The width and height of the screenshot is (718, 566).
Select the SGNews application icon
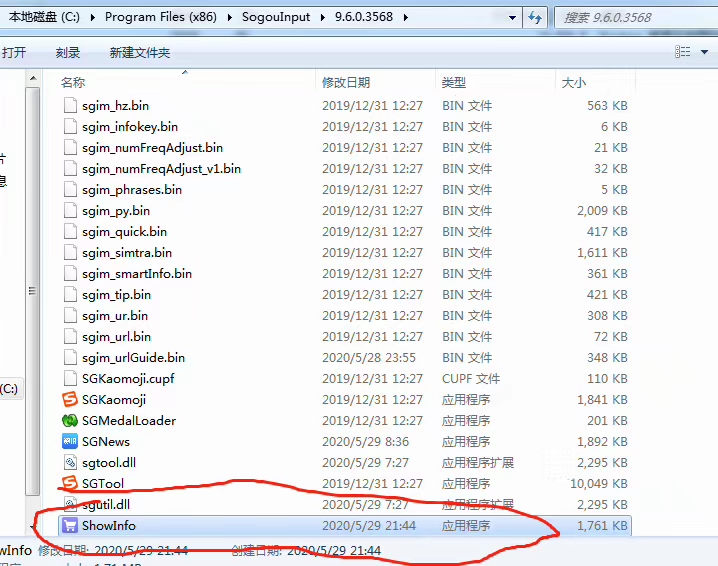[70, 442]
